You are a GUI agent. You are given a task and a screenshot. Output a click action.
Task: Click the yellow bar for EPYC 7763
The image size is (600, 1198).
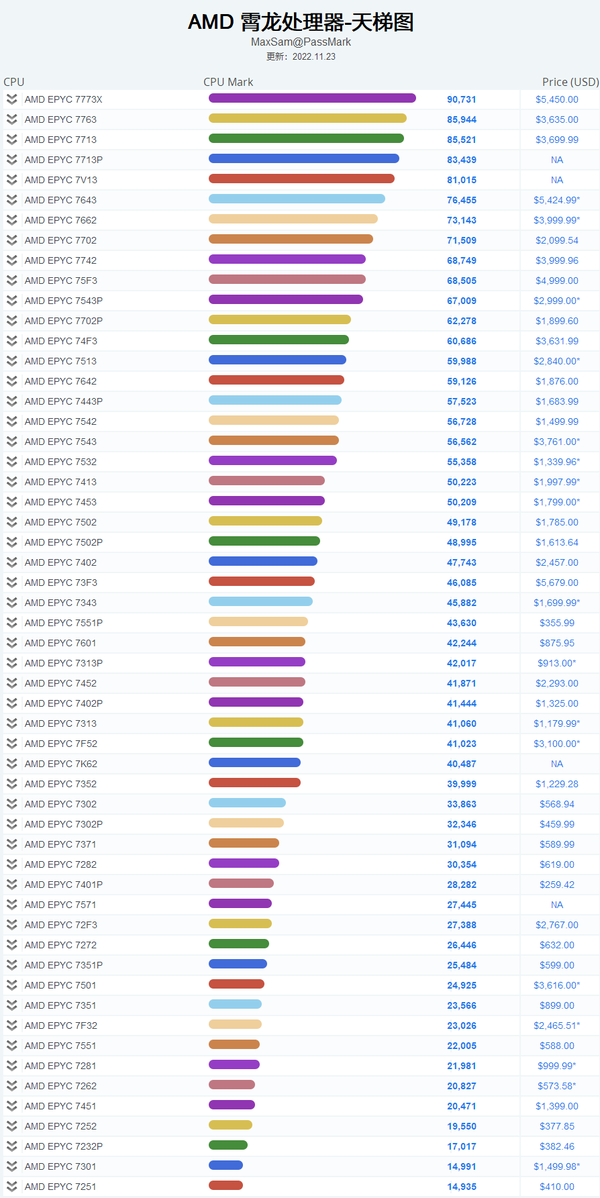point(307,118)
